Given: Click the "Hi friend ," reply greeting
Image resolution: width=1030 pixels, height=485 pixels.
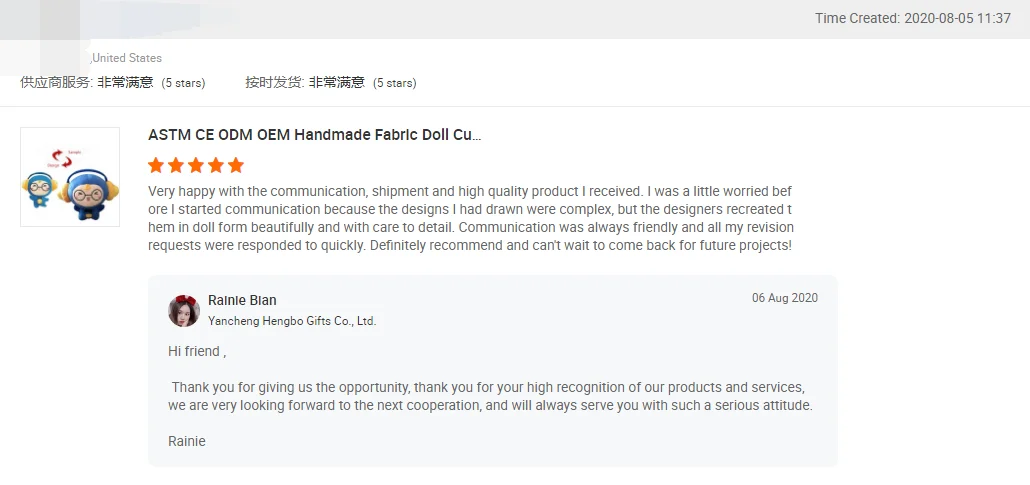Looking at the screenshot, I should (197, 351).
